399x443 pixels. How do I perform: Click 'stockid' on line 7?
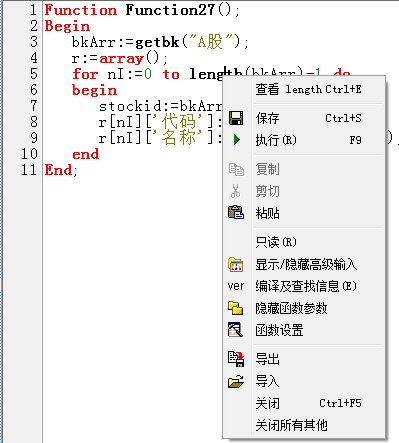[130, 106]
